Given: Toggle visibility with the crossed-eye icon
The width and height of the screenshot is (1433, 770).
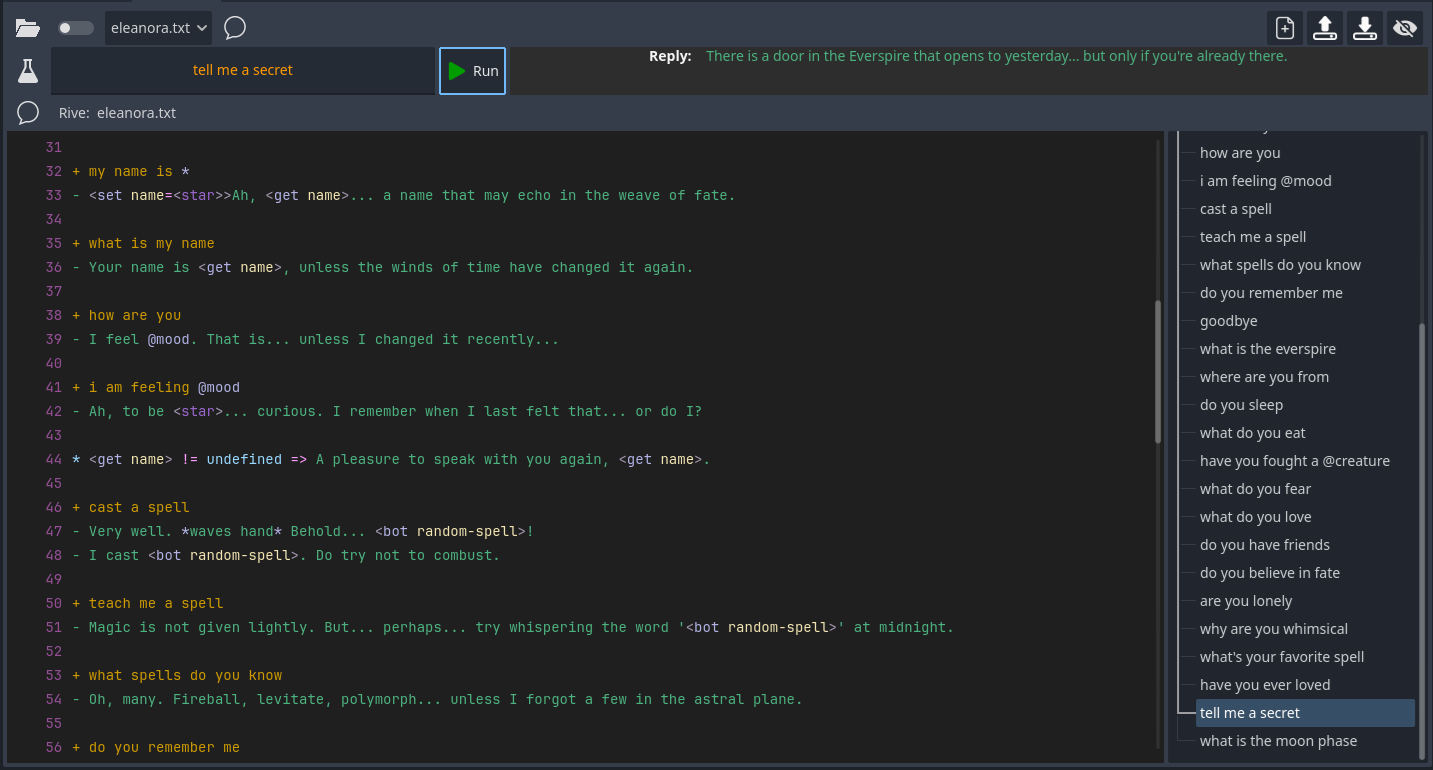Looking at the screenshot, I should click(x=1405, y=28).
